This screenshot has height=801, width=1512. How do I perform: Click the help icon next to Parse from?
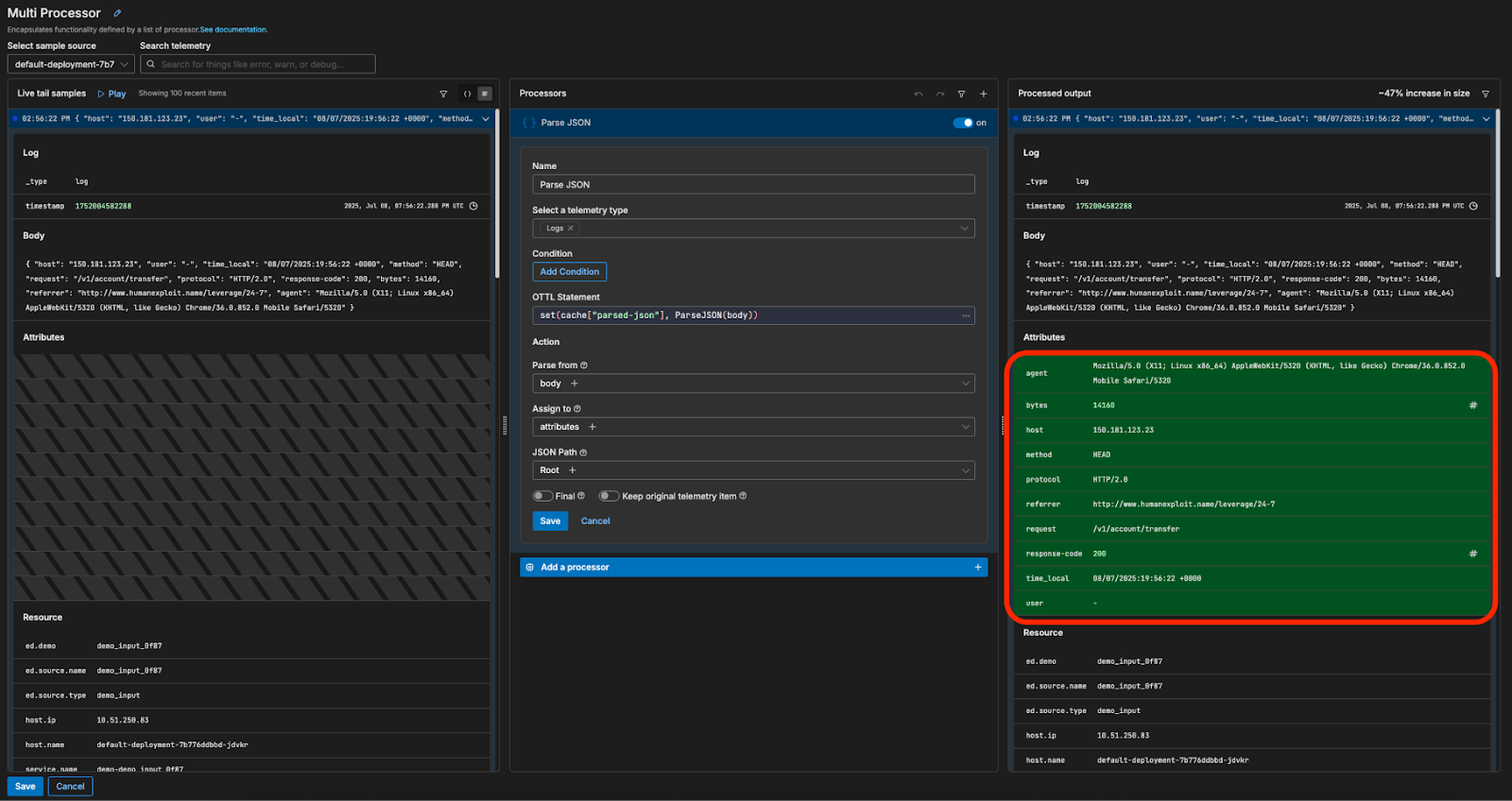click(x=584, y=366)
